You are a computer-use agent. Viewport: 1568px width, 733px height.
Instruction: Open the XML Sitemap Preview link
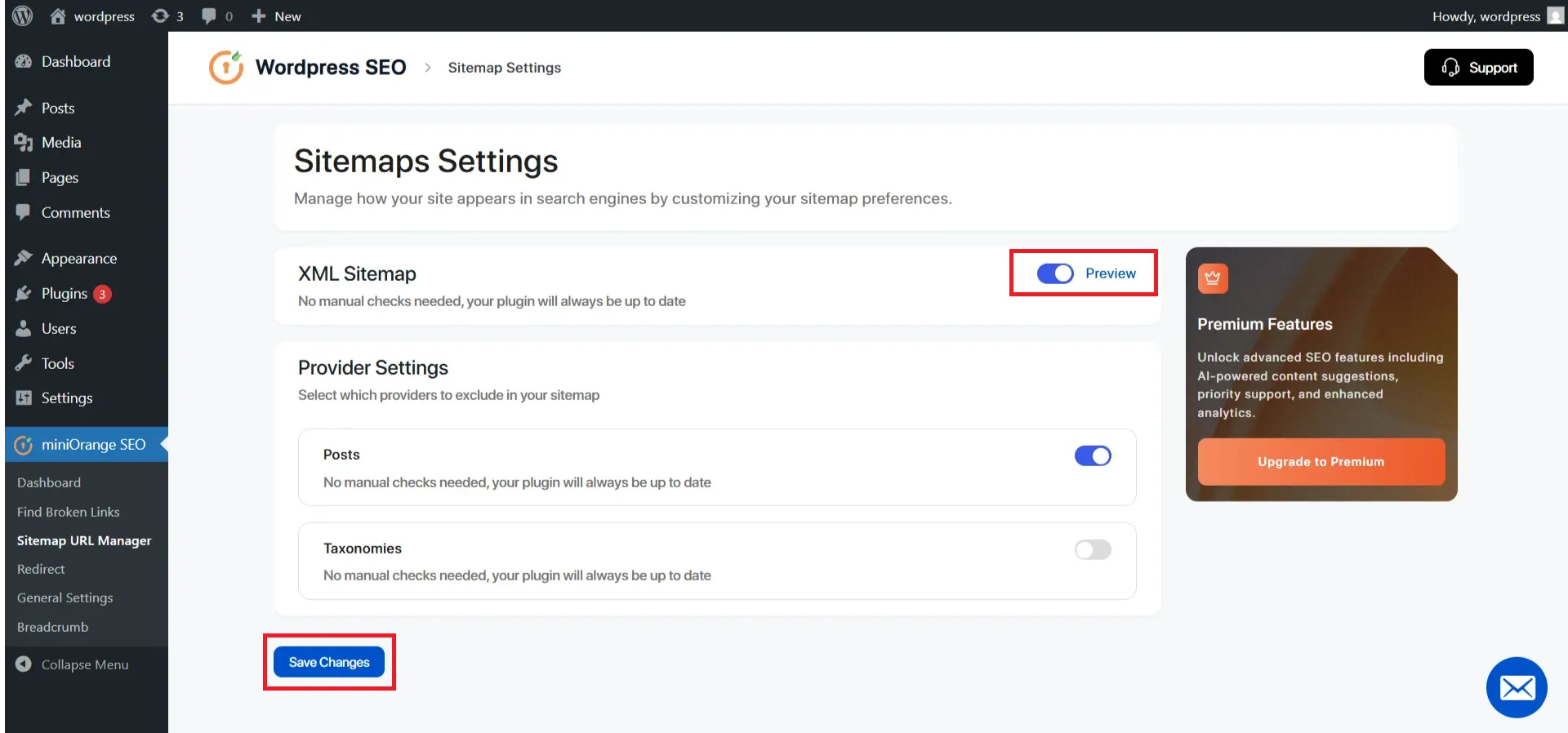pyautogui.click(x=1111, y=273)
